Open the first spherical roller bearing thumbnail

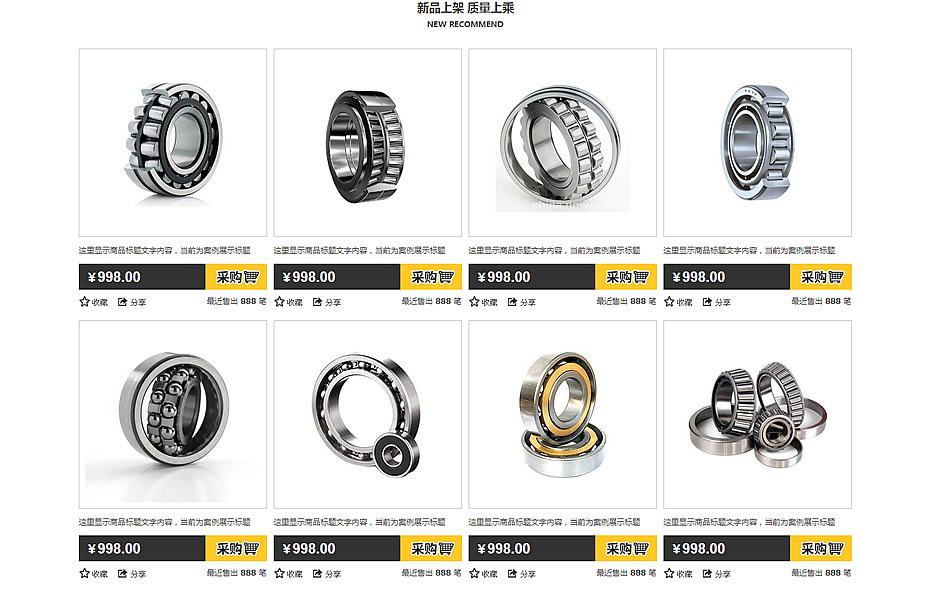point(173,143)
